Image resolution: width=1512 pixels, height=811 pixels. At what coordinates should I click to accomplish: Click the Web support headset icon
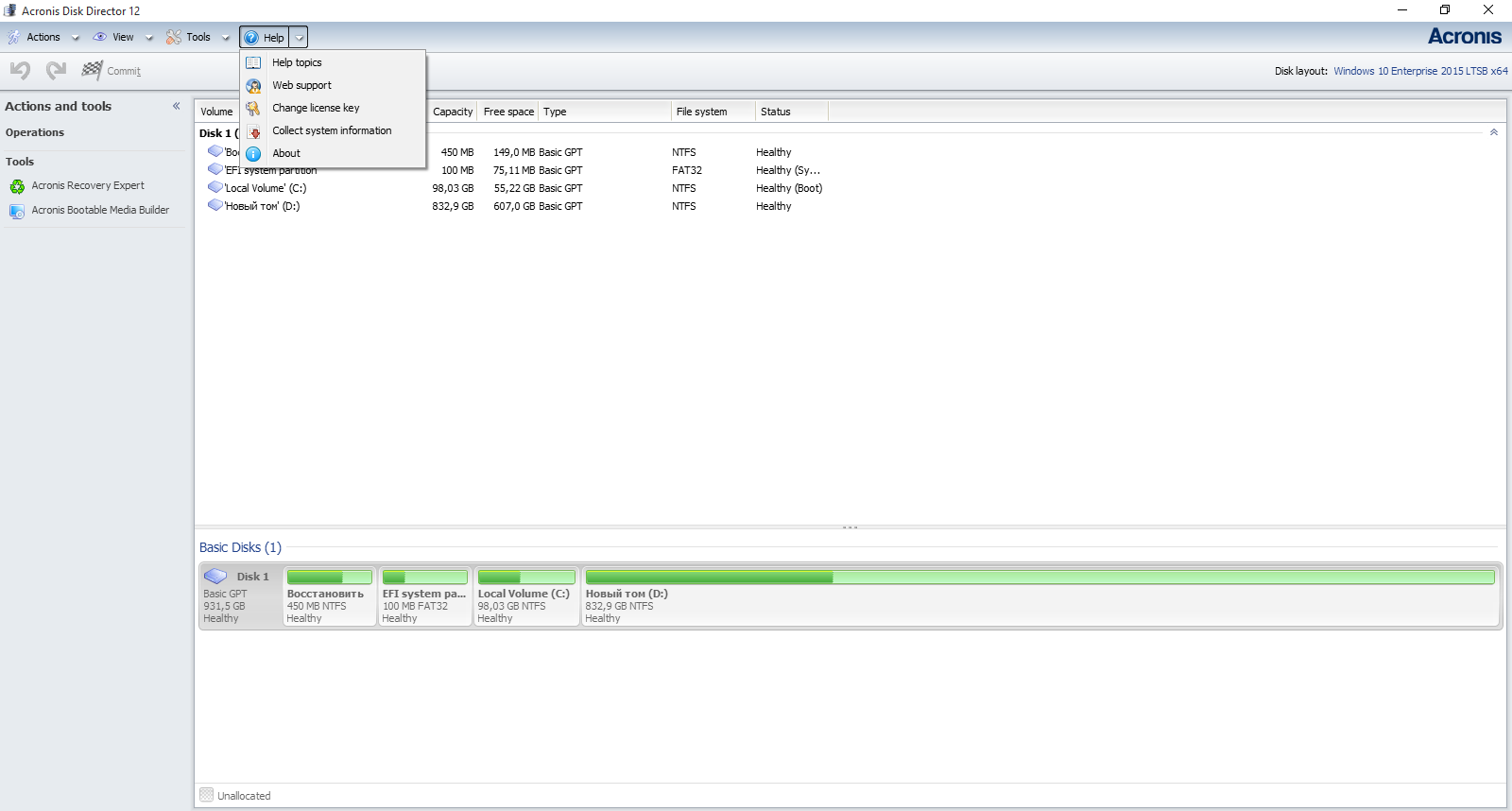click(253, 85)
